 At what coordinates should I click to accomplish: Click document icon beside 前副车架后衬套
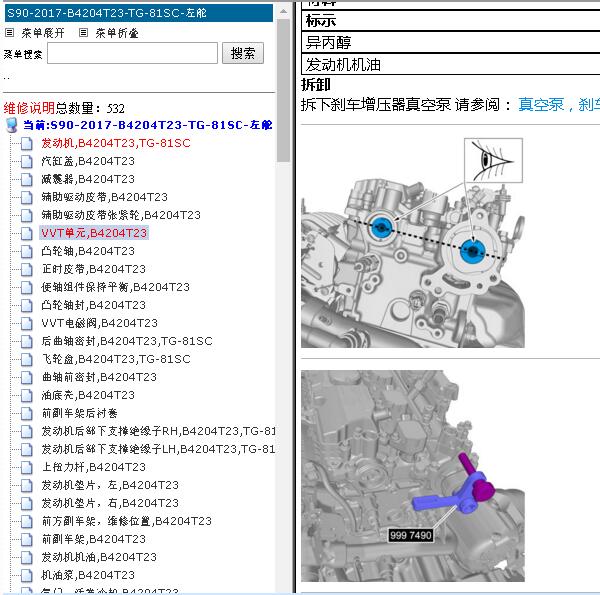pos(26,414)
